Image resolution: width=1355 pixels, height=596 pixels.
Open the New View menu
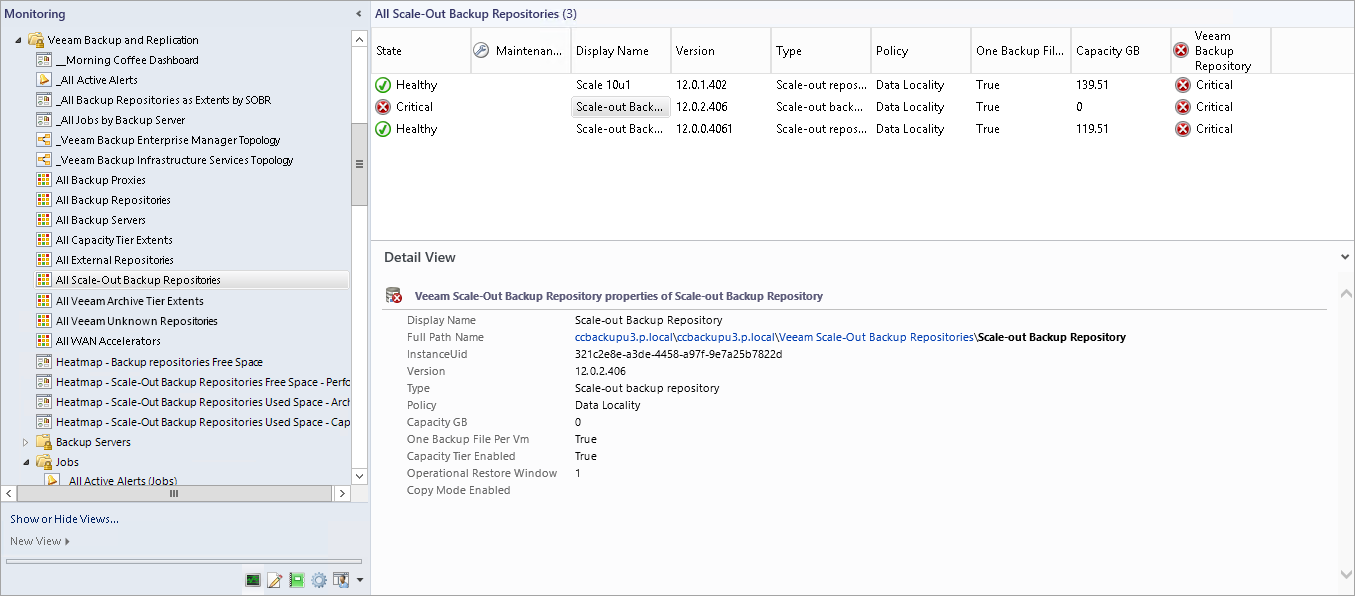(x=40, y=541)
